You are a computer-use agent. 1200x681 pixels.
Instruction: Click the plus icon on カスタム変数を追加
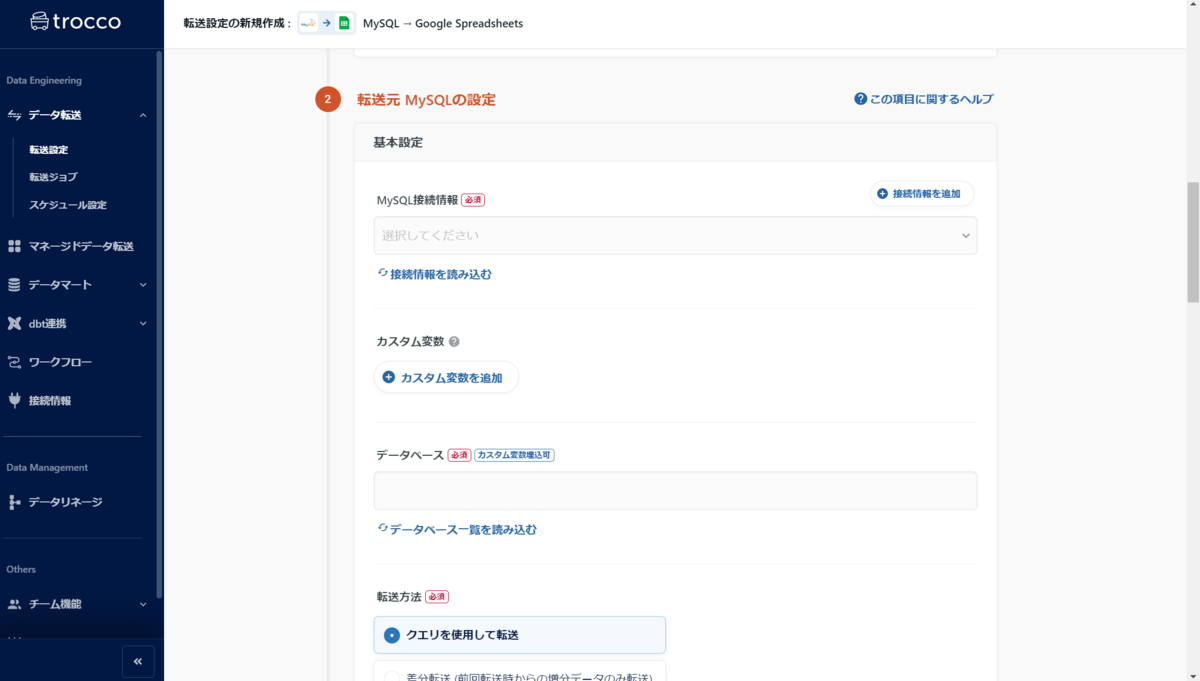pos(389,378)
